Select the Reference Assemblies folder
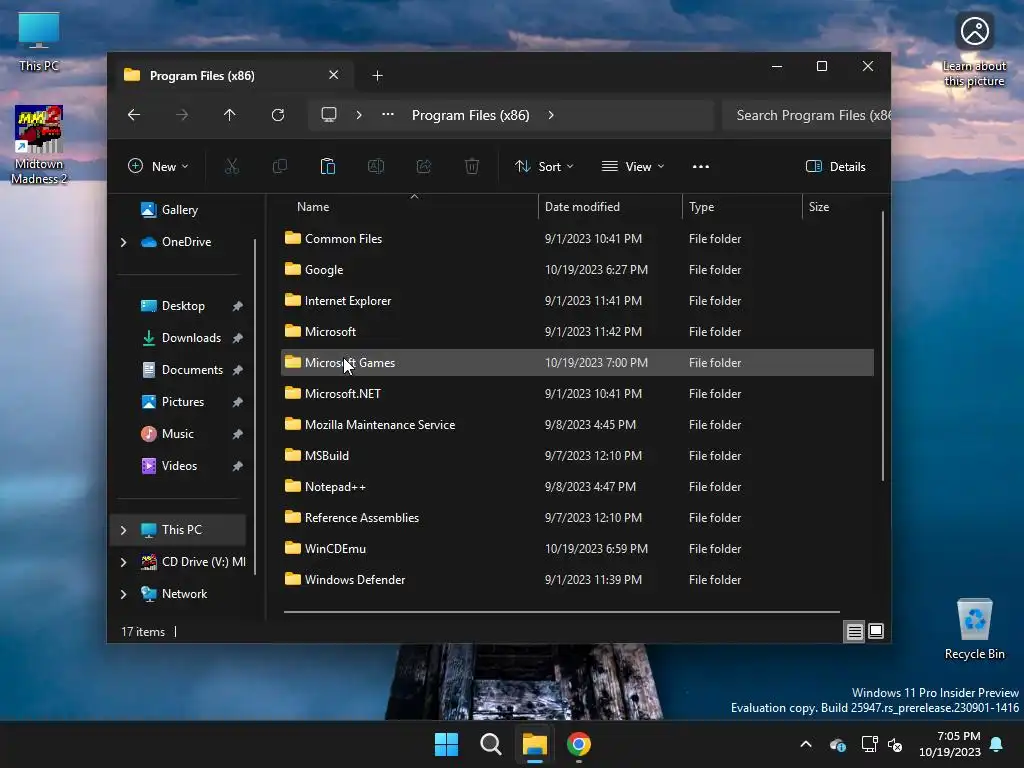The width and height of the screenshot is (1024, 768). click(577, 518)
